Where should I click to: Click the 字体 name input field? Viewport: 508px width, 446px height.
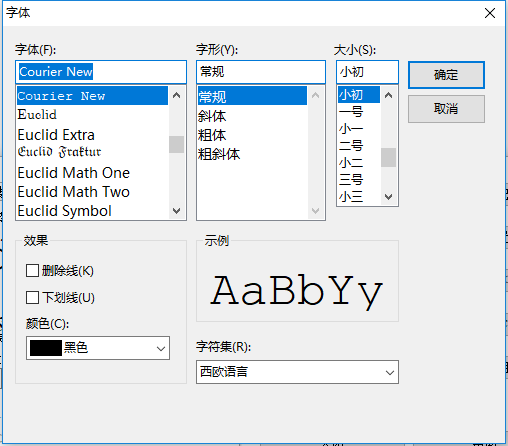(101, 72)
